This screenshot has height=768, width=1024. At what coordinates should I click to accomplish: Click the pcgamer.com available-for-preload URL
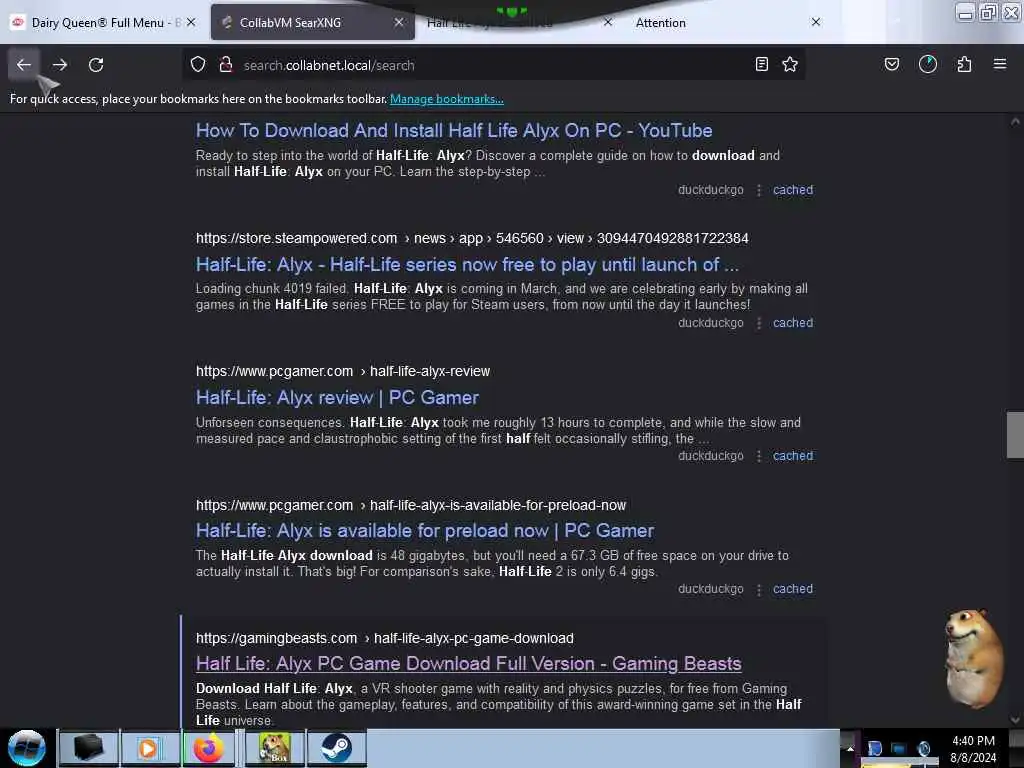click(411, 505)
